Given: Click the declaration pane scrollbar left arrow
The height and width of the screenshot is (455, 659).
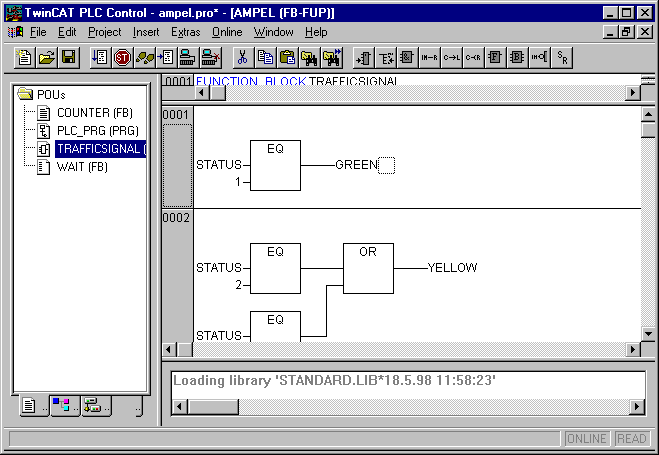Looking at the screenshot, I should click(x=202, y=92).
